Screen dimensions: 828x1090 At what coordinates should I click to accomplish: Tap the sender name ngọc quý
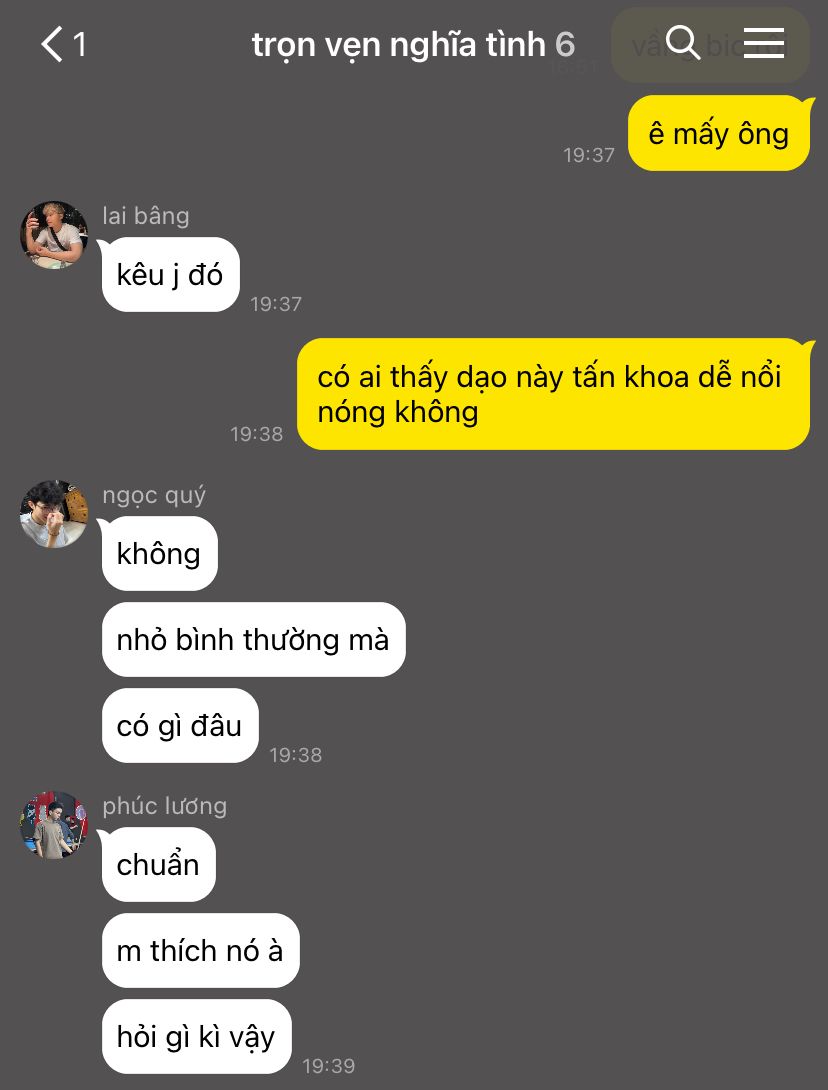coord(154,495)
